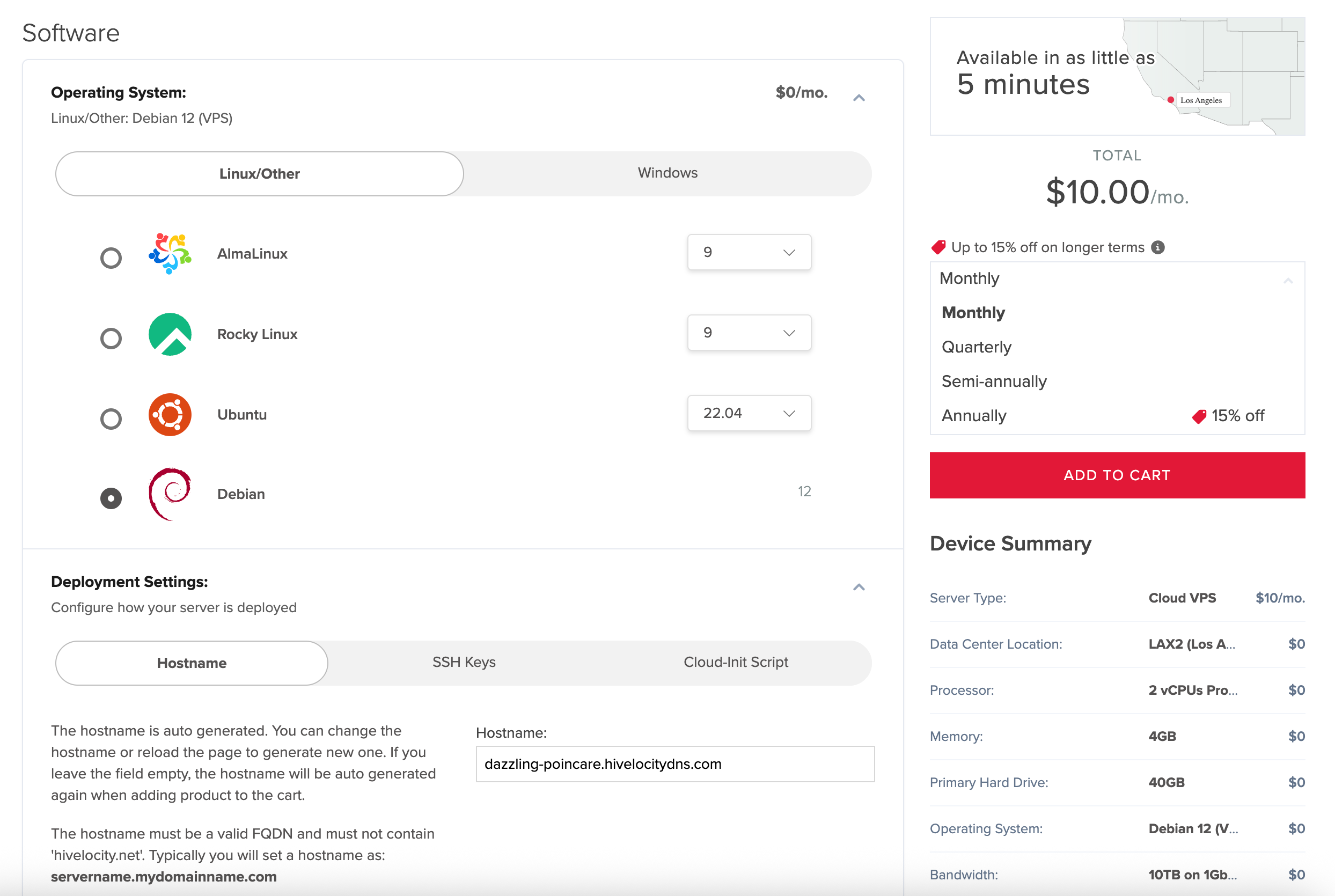
Task: Click the $10.00/mo. total price
Action: pyautogui.click(x=1117, y=193)
